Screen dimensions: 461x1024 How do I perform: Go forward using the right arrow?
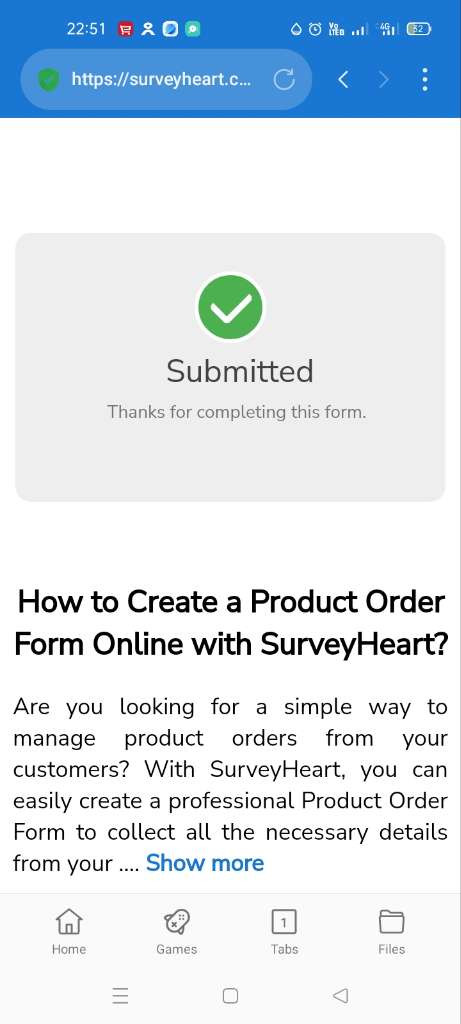coord(384,80)
